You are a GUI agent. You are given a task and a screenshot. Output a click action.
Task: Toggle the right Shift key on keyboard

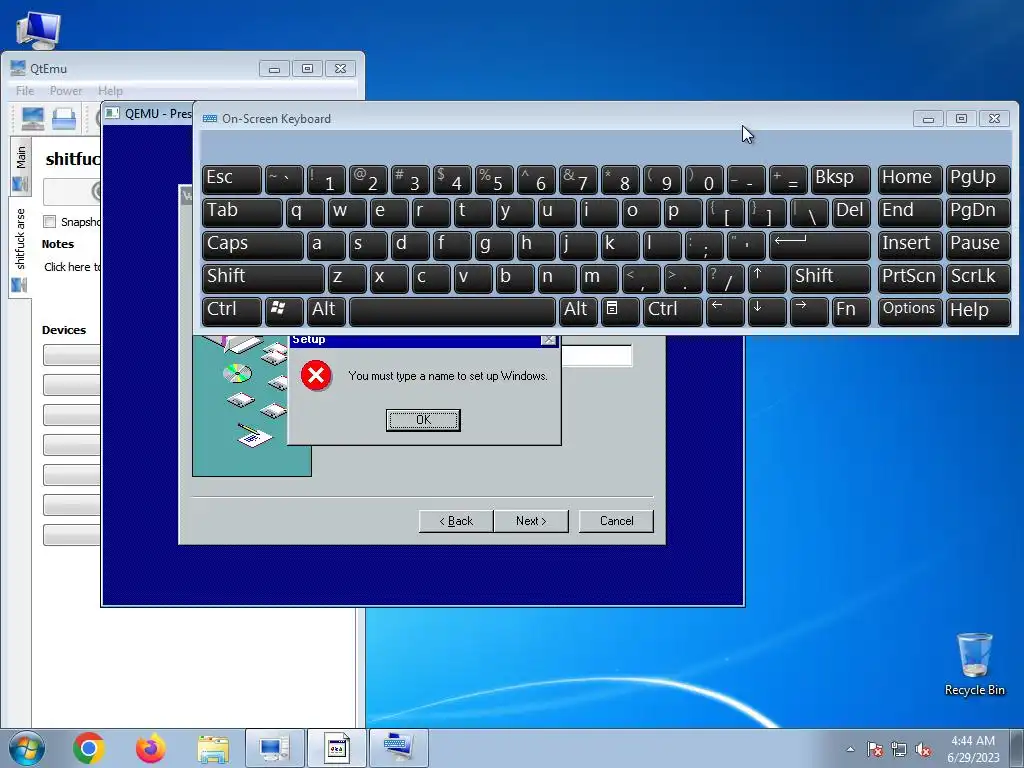[x=830, y=278]
